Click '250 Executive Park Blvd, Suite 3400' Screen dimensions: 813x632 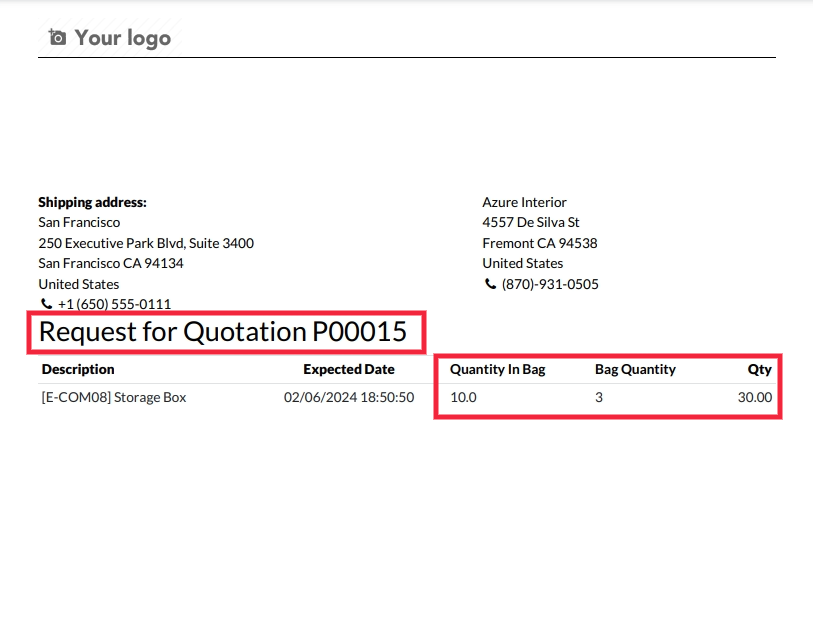point(146,243)
